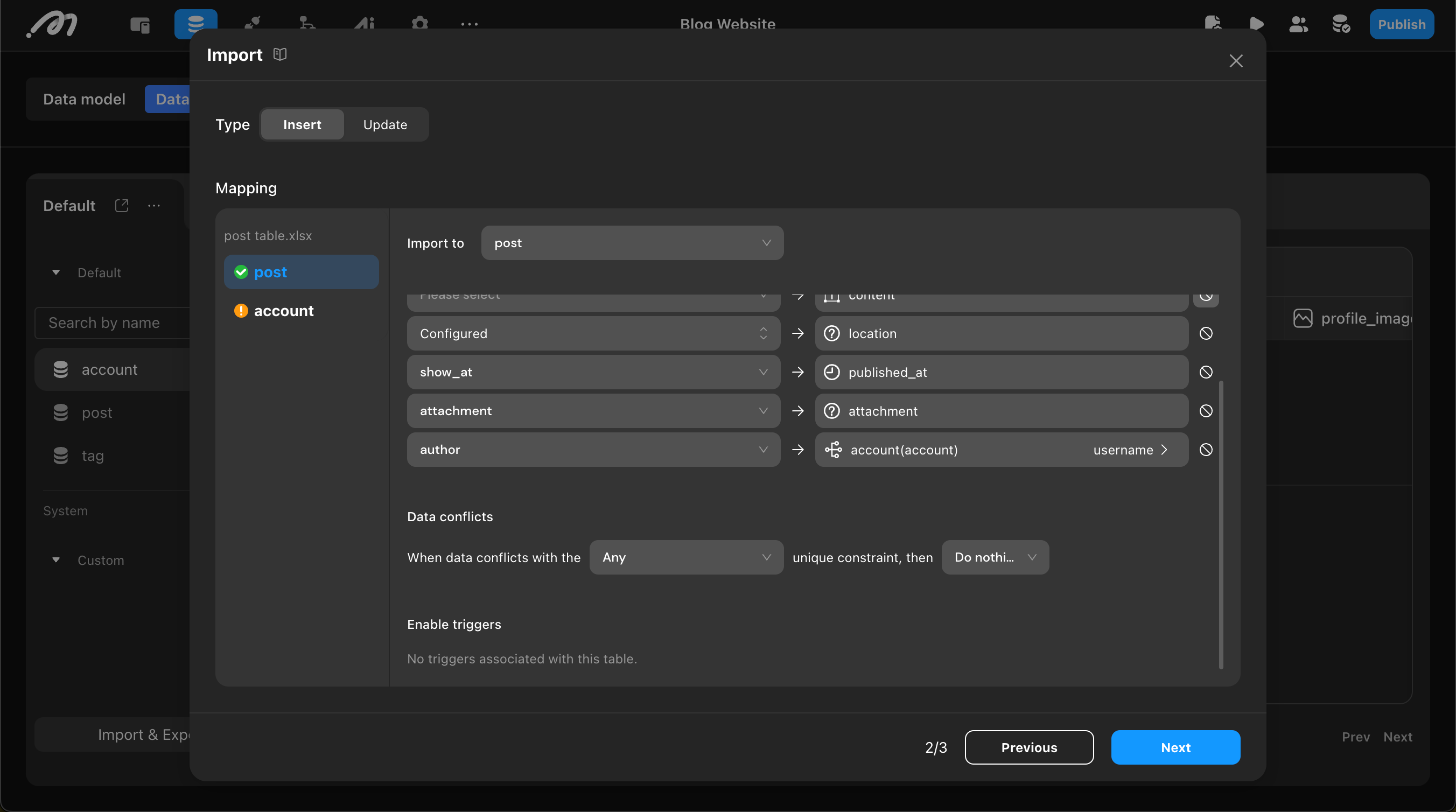Open the AI tool icon in toolbar
The image size is (1456, 812).
pyautogui.click(x=364, y=24)
